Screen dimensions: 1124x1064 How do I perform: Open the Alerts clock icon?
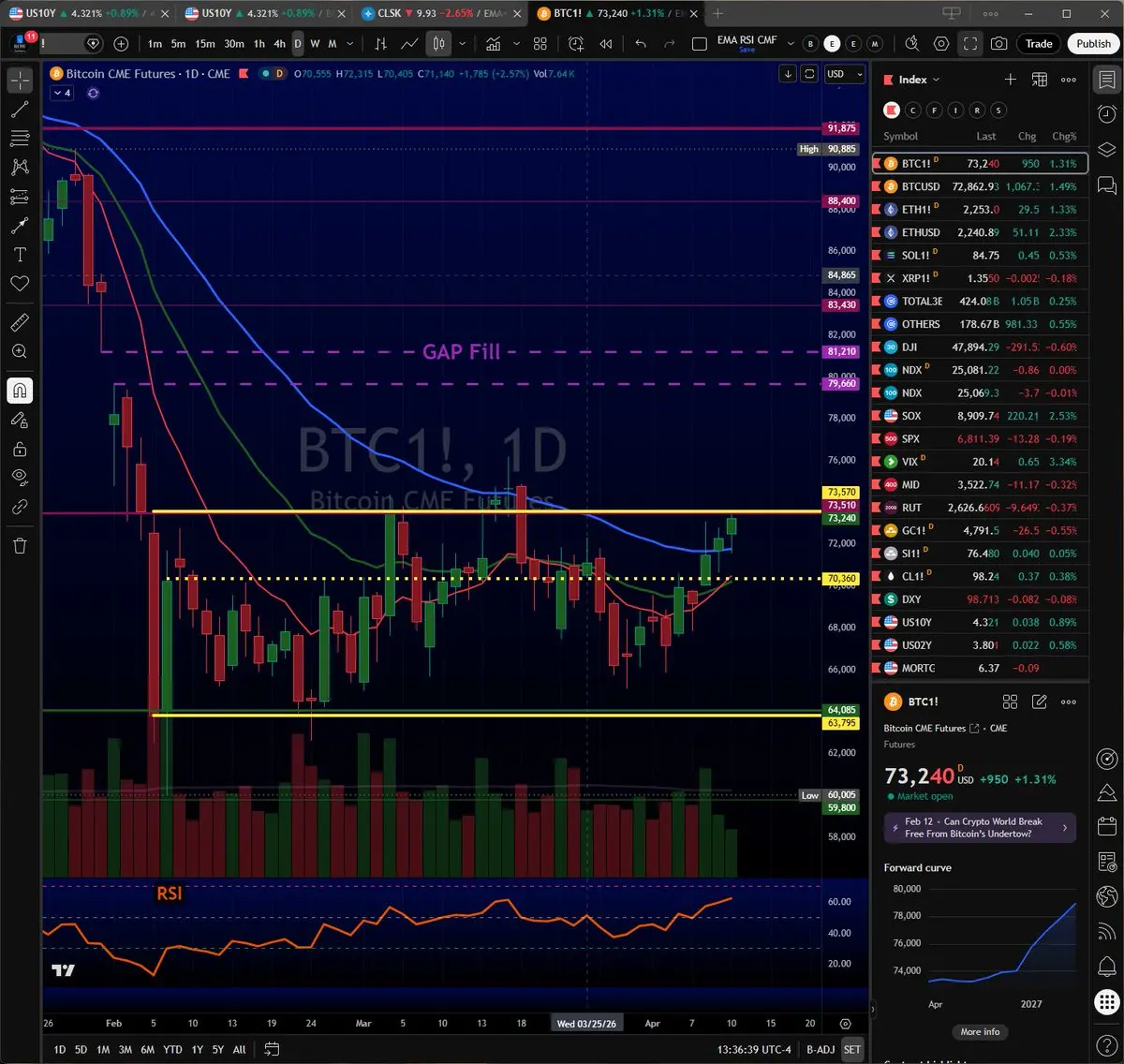tap(1106, 114)
